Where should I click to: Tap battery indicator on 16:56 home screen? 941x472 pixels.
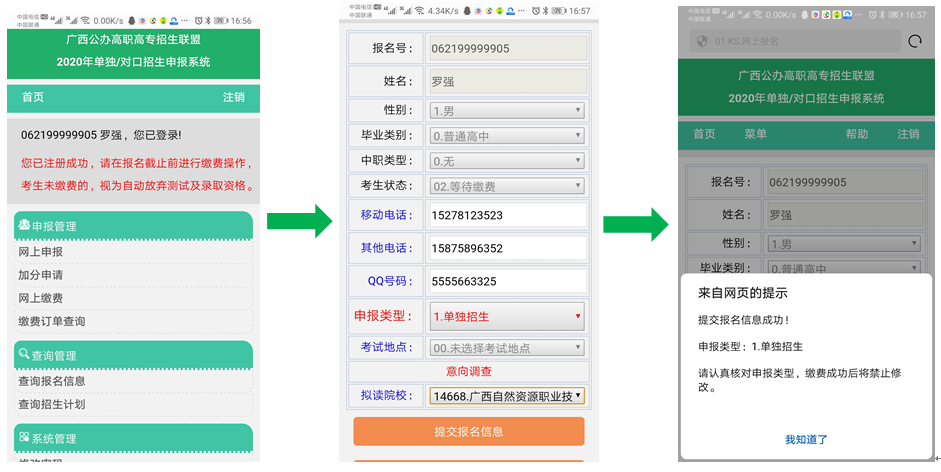(x=221, y=20)
